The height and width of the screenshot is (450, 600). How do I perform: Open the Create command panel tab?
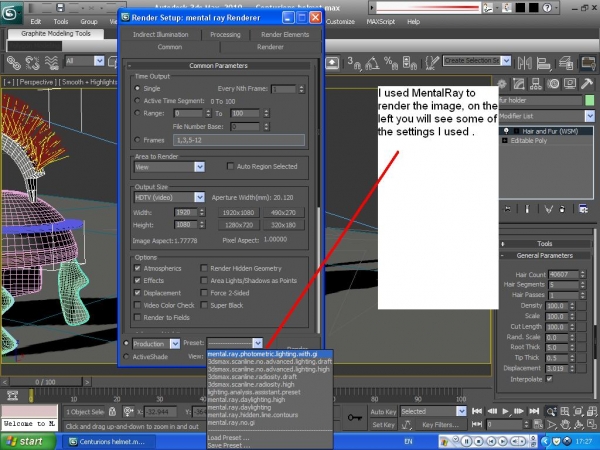[502, 84]
